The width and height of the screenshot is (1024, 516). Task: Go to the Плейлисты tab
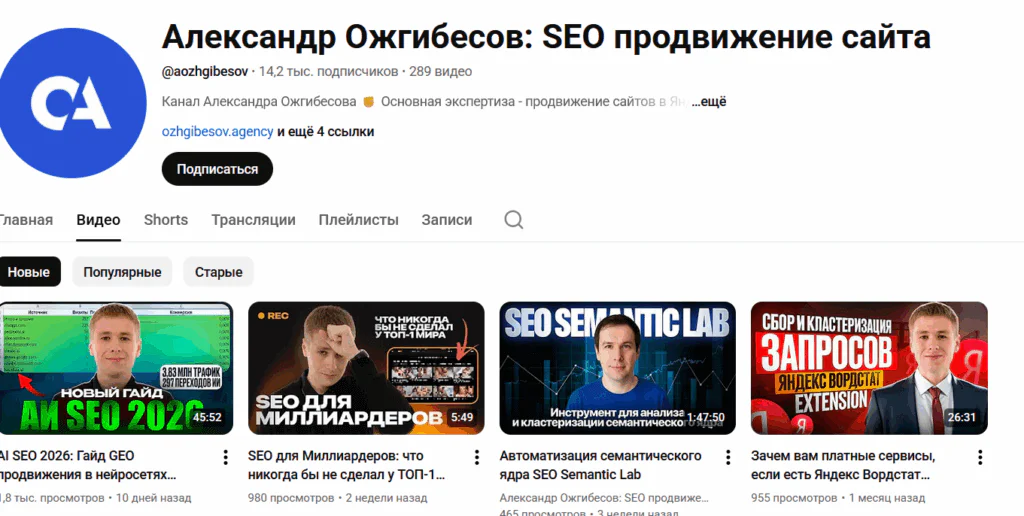point(359,220)
